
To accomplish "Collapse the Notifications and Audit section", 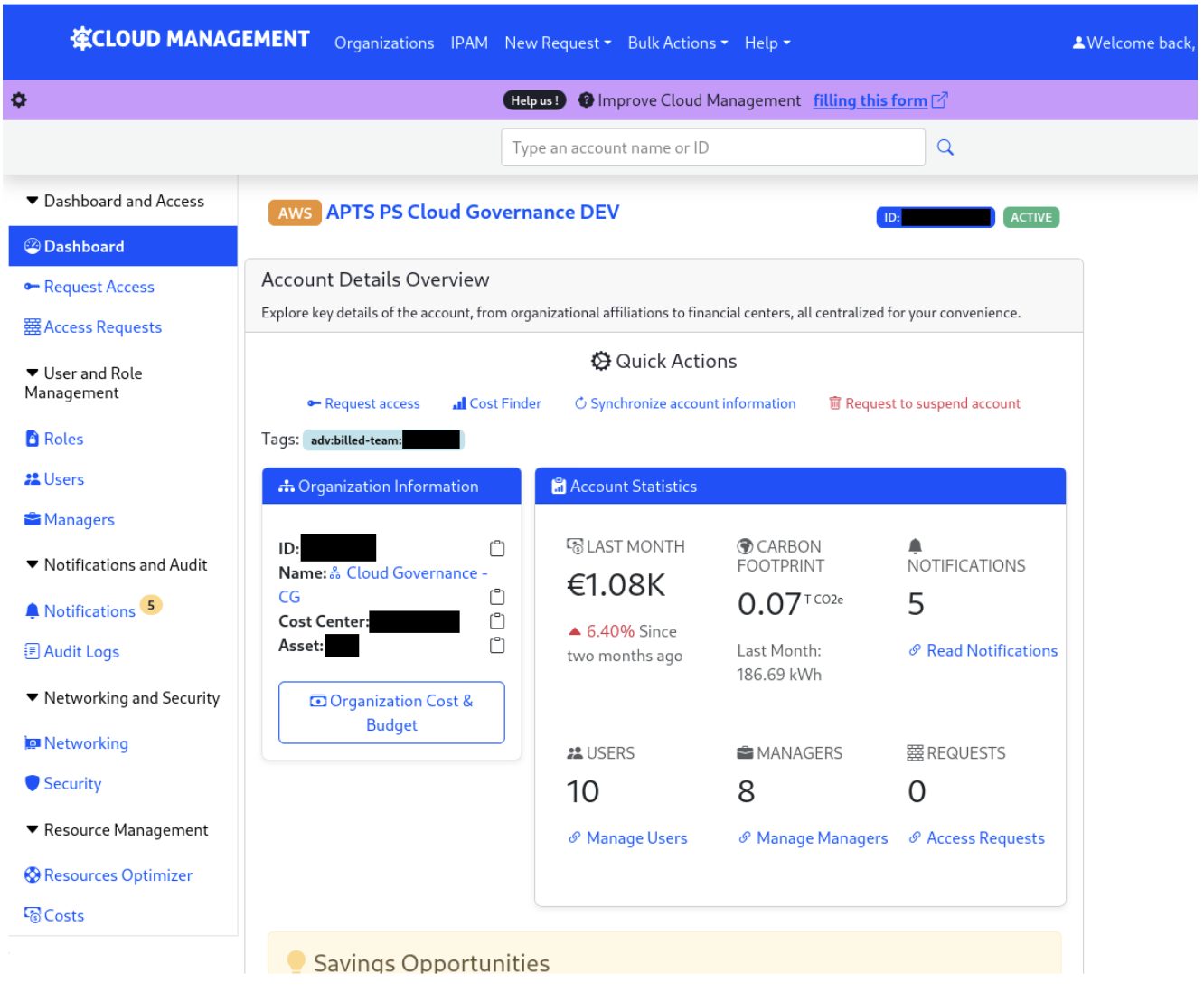I will tap(117, 565).
